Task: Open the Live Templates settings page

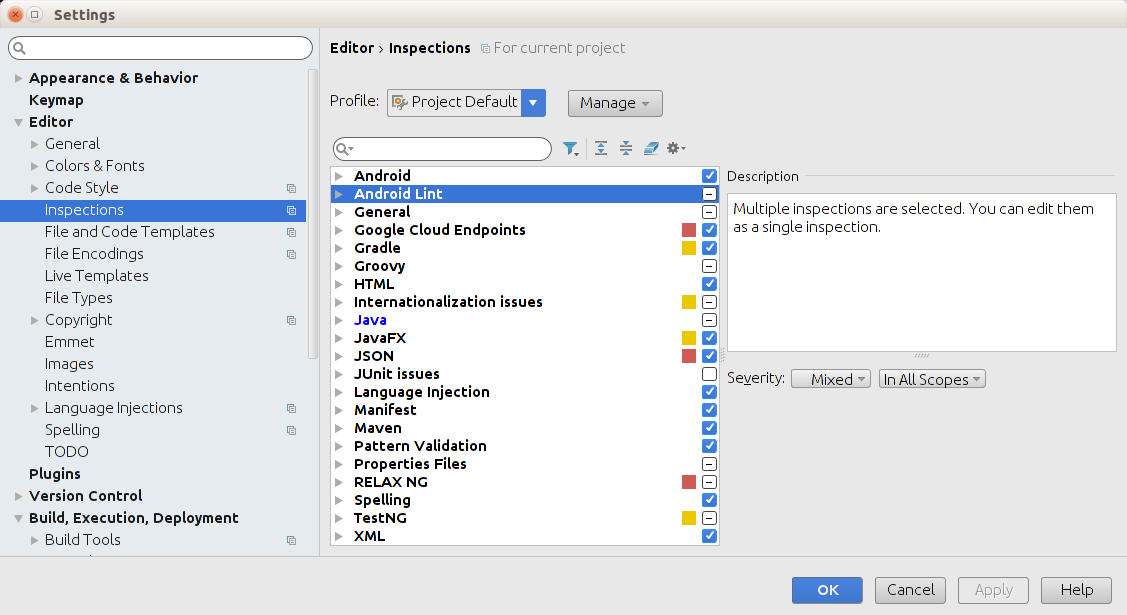Action: pyautogui.click(x=97, y=276)
